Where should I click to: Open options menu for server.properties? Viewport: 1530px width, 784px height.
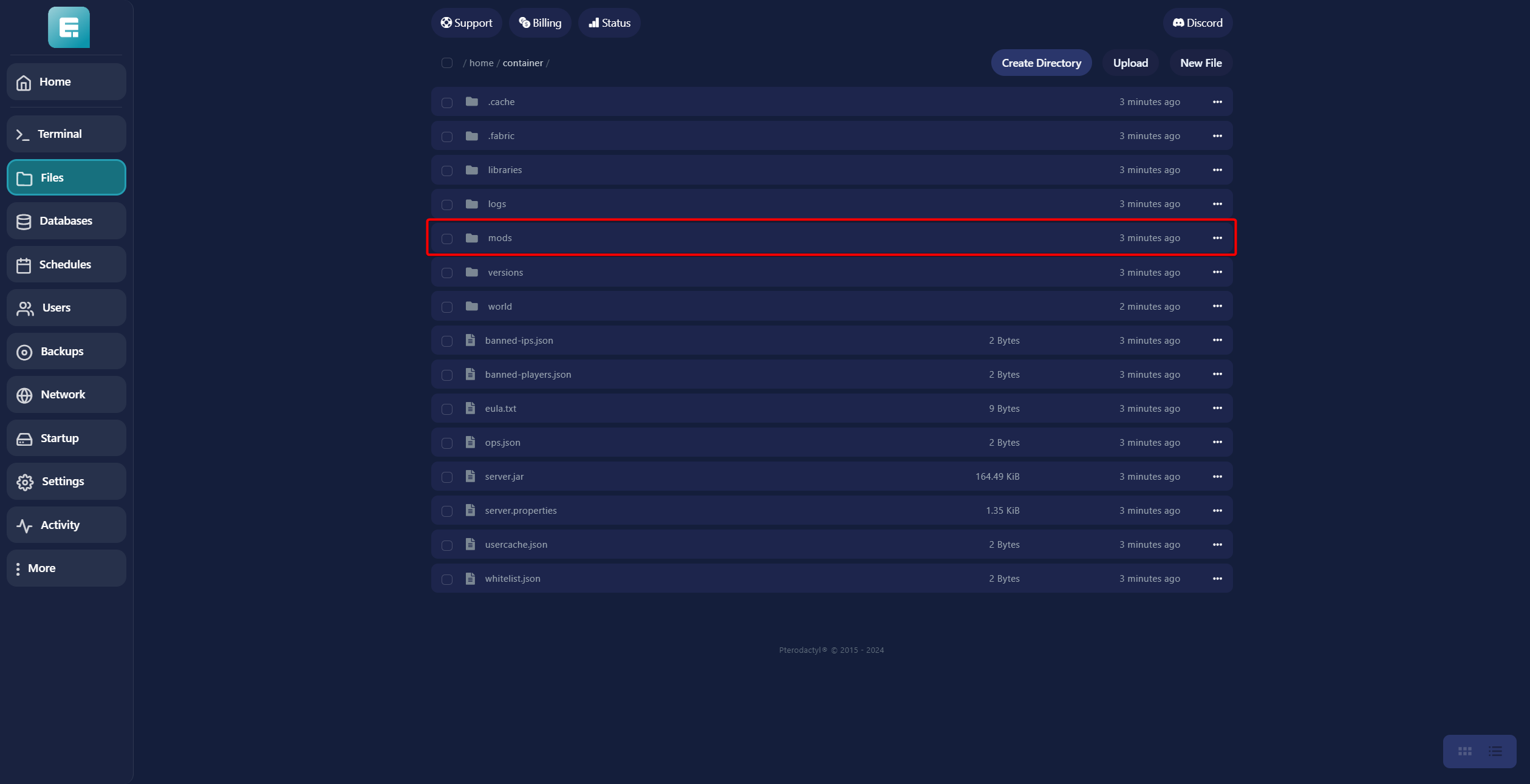(x=1217, y=511)
